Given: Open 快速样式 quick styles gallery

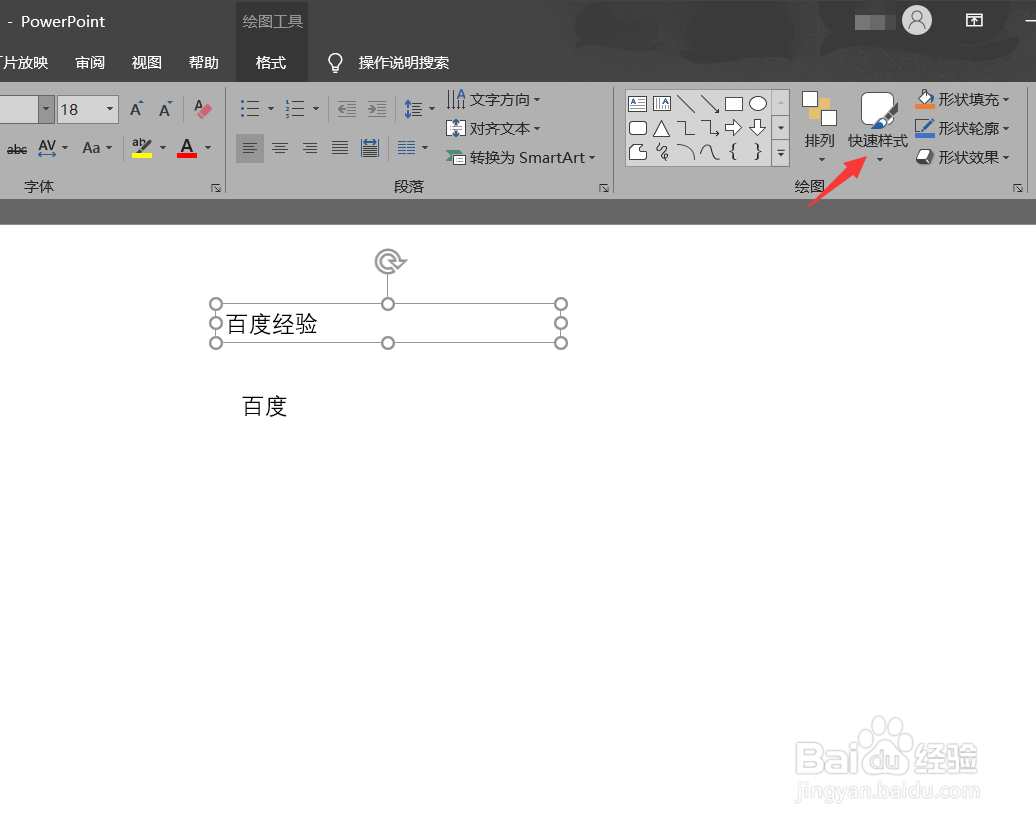Looking at the screenshot, I should (x=878, y=127).
